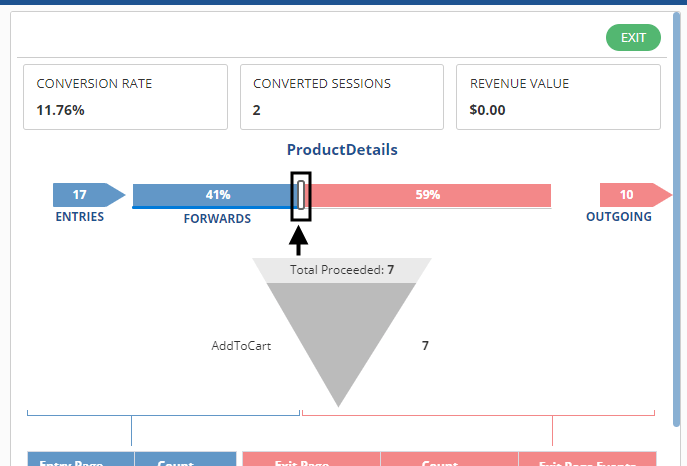The height and width of the screenshot is (466, 687).
Task: Select the Converted Sessions card
Action: point(342,97)
